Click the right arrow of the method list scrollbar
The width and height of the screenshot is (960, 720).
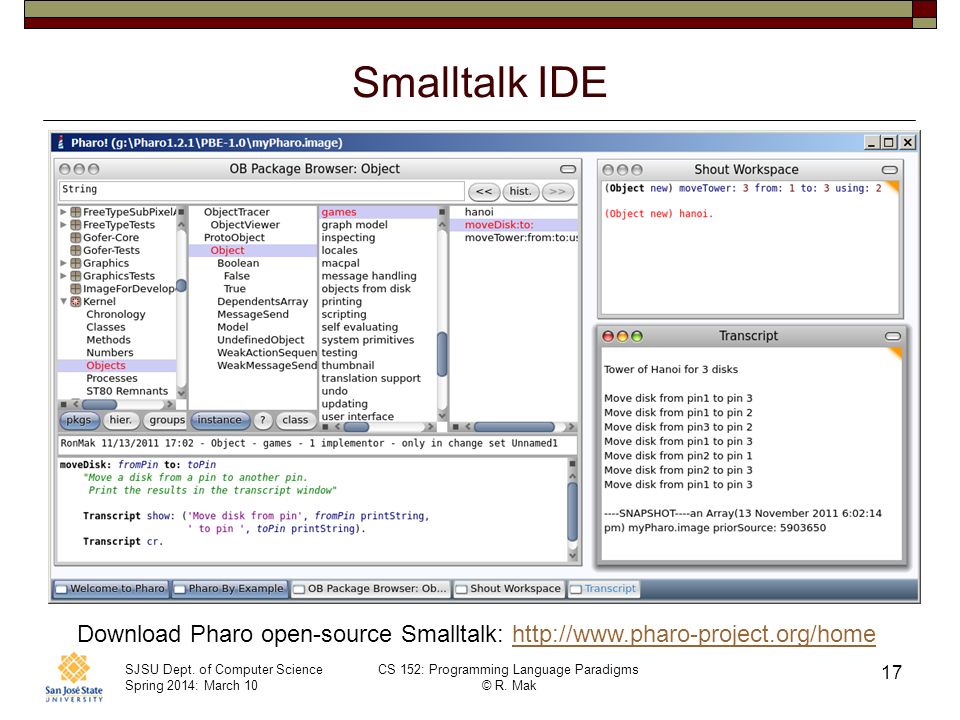571,427
